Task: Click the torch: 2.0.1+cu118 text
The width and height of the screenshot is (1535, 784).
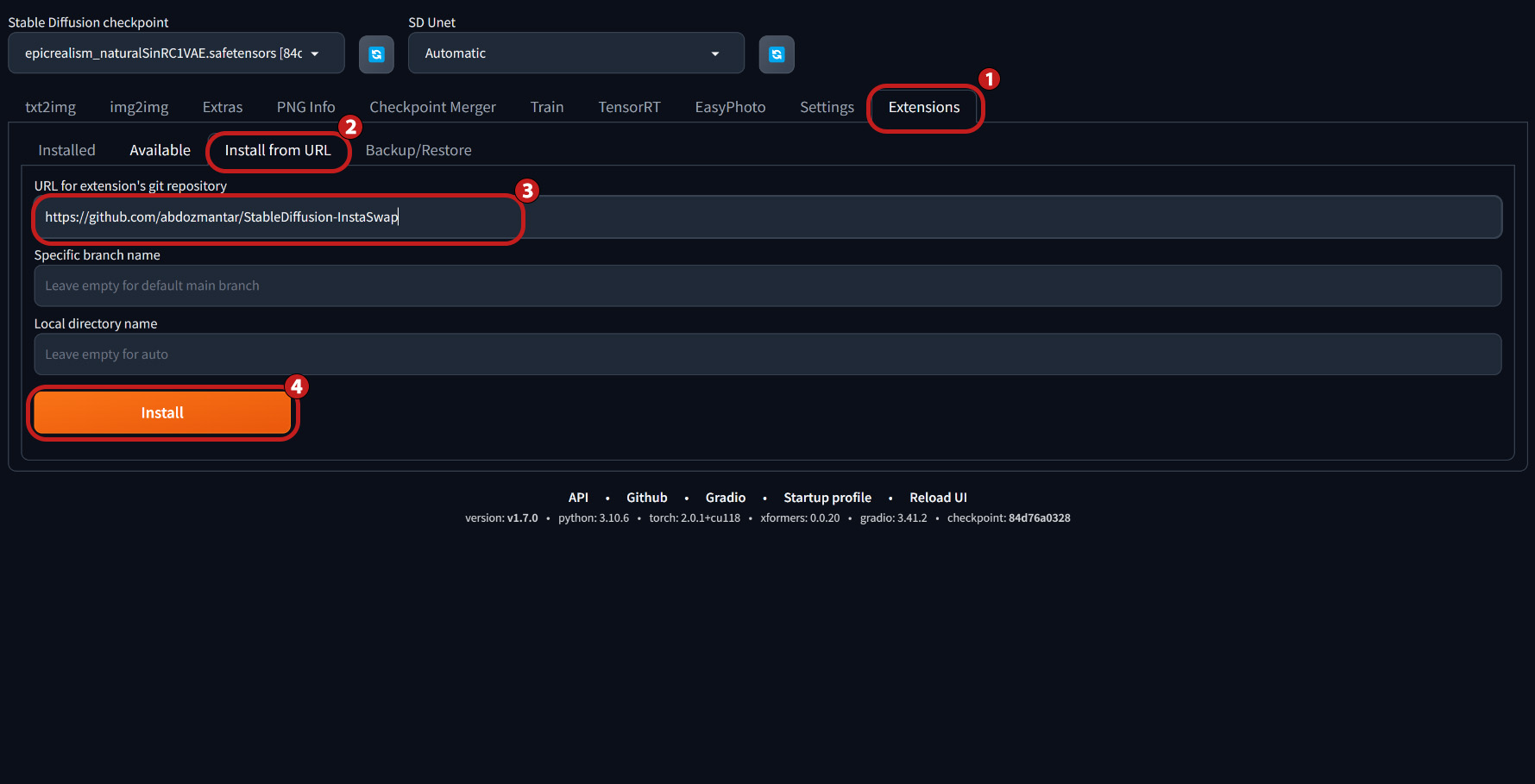Action: 695,518
